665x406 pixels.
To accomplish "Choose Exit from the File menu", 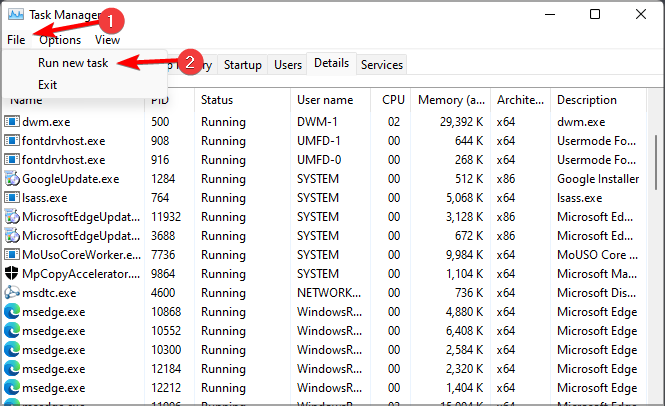I will [x=48, y=85].
